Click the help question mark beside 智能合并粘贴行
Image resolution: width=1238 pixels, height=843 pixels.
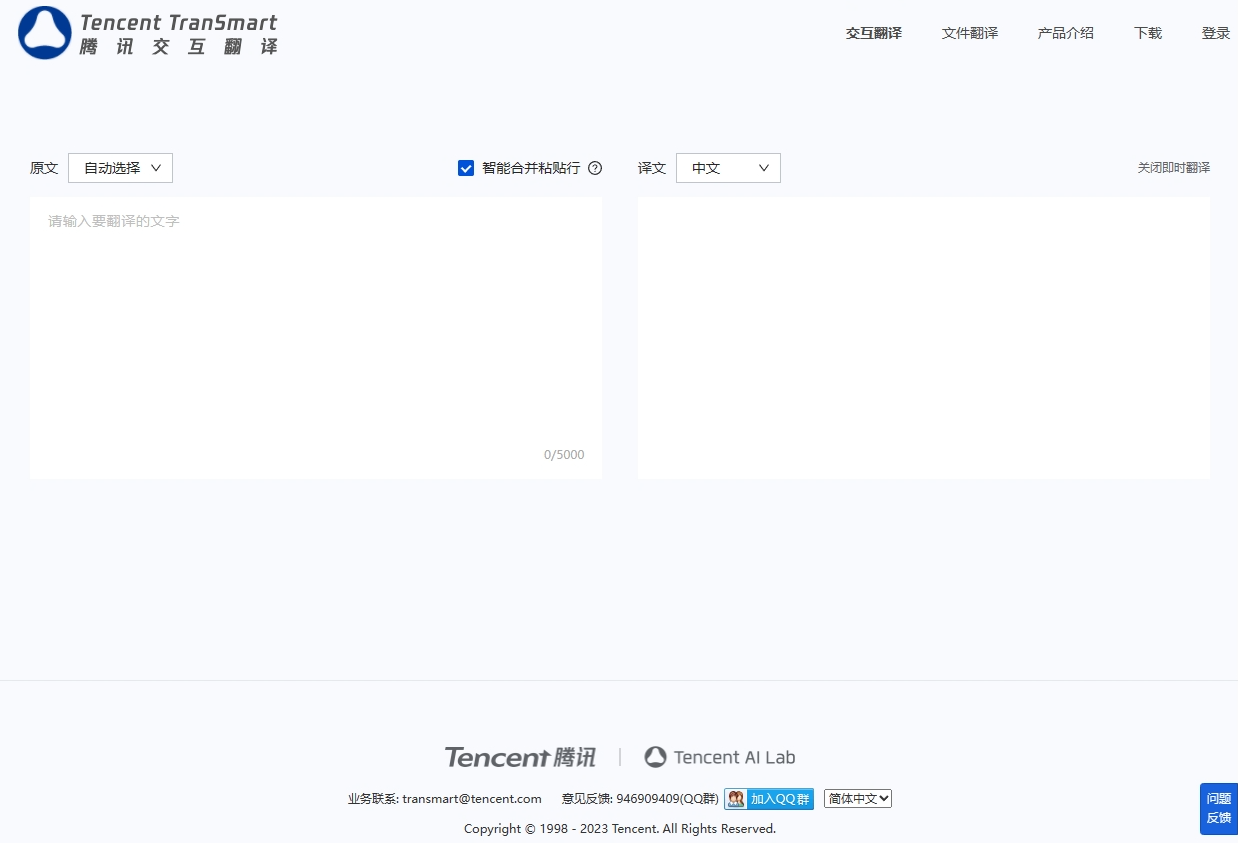(595, 168)
